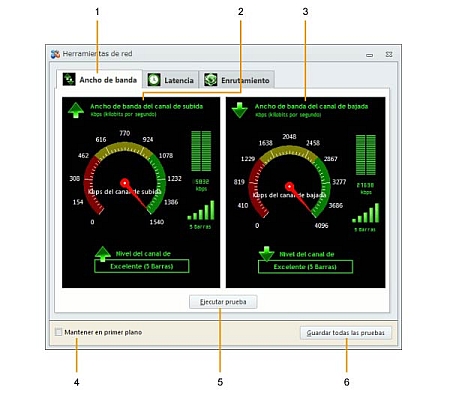Click the download channel speedometer gauge
This screenshot has height=395, width=450.
tap(289, 183)
